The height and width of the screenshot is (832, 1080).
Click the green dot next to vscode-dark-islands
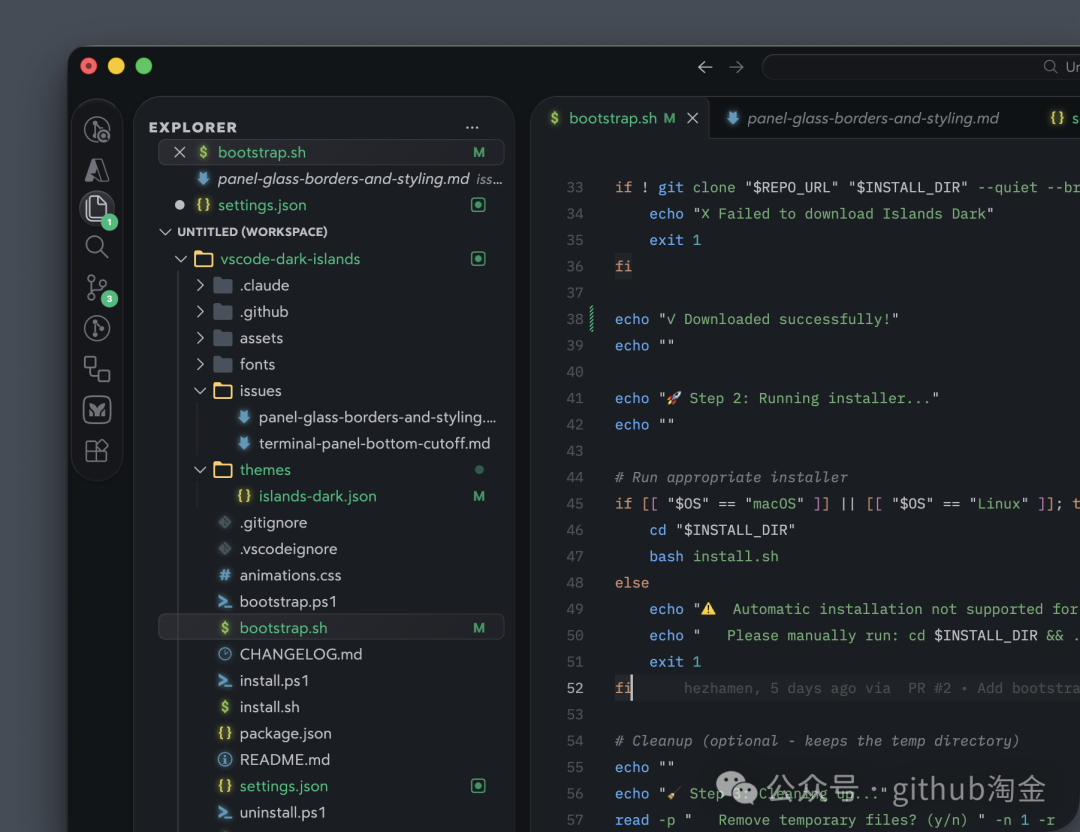tap(478, 258)
